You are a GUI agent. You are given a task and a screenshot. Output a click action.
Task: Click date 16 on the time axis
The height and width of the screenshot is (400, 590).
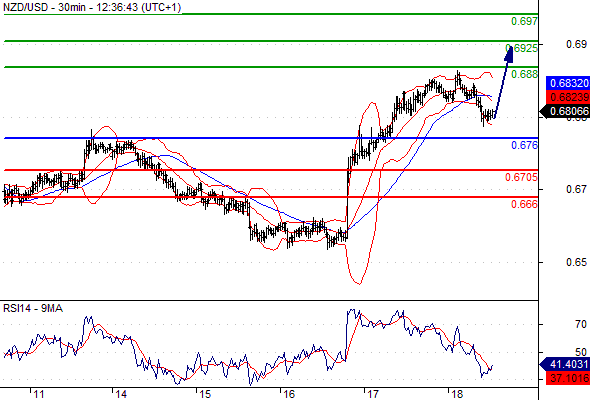pos(289,394)
